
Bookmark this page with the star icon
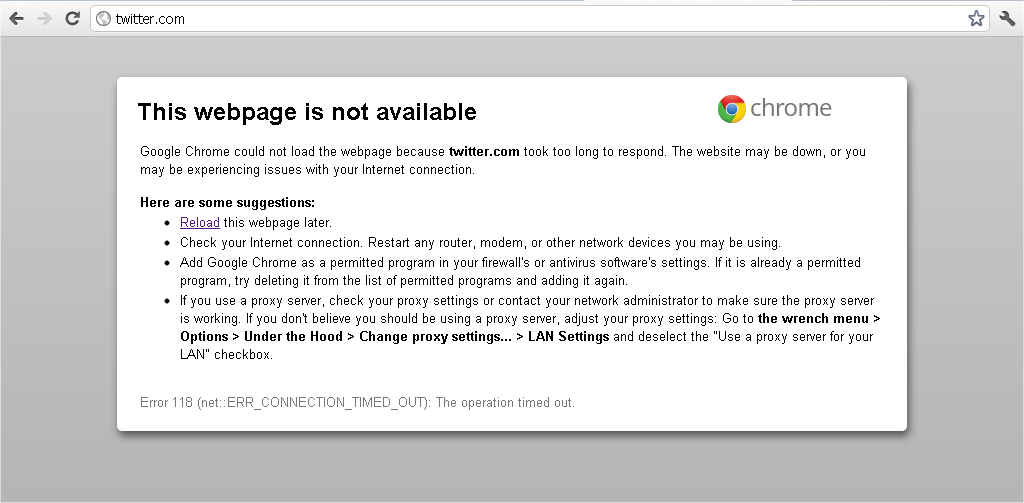tap(976, 18)
